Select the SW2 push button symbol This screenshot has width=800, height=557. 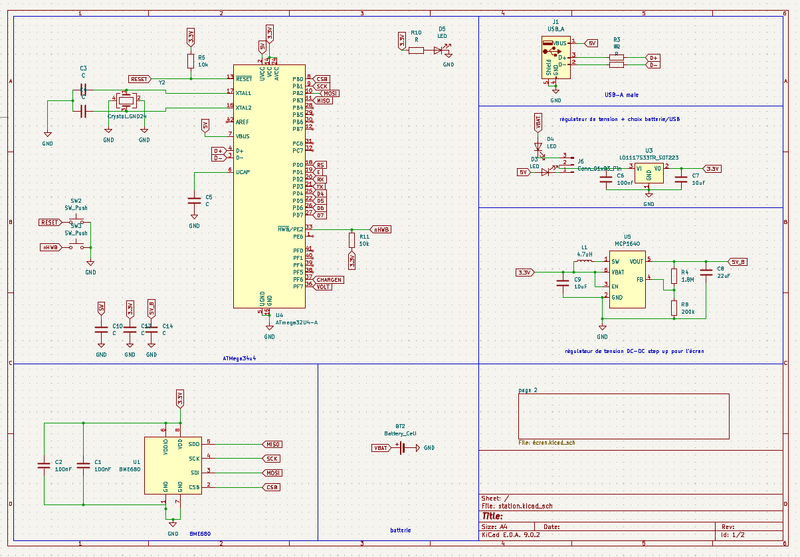pos(77,221)
